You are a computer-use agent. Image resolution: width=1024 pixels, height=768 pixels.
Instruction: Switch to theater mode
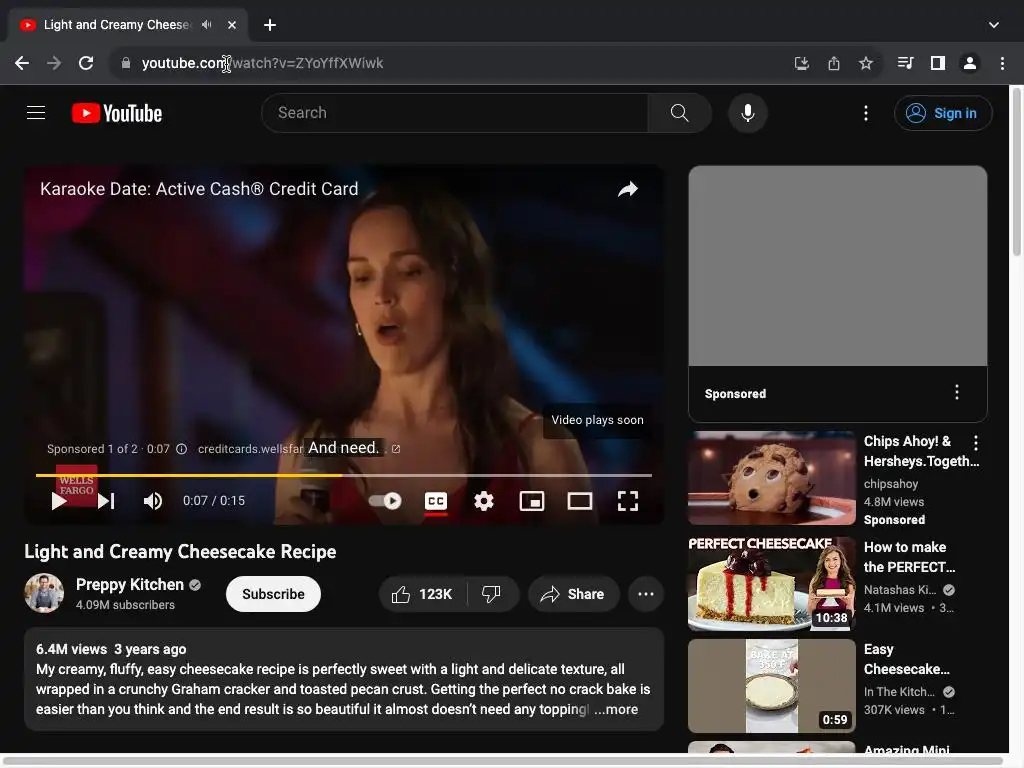580,501
